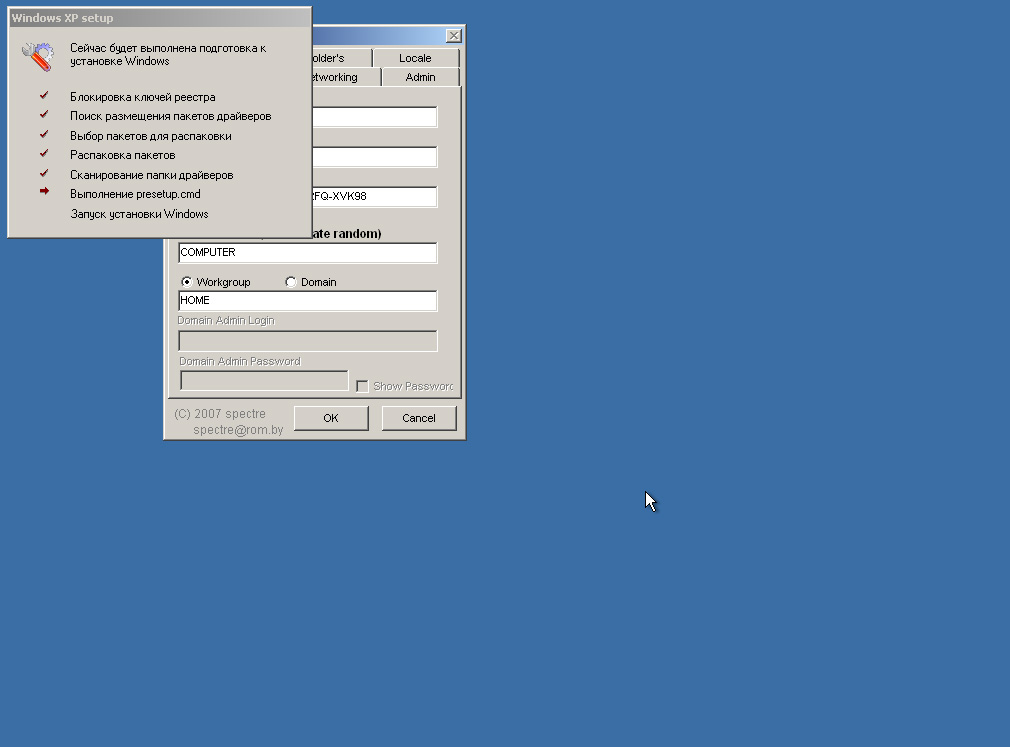Screen dimensions: 1010x747
Task: Click the red arrow beside Выполнение presetup.cmd
Action: 44,192
